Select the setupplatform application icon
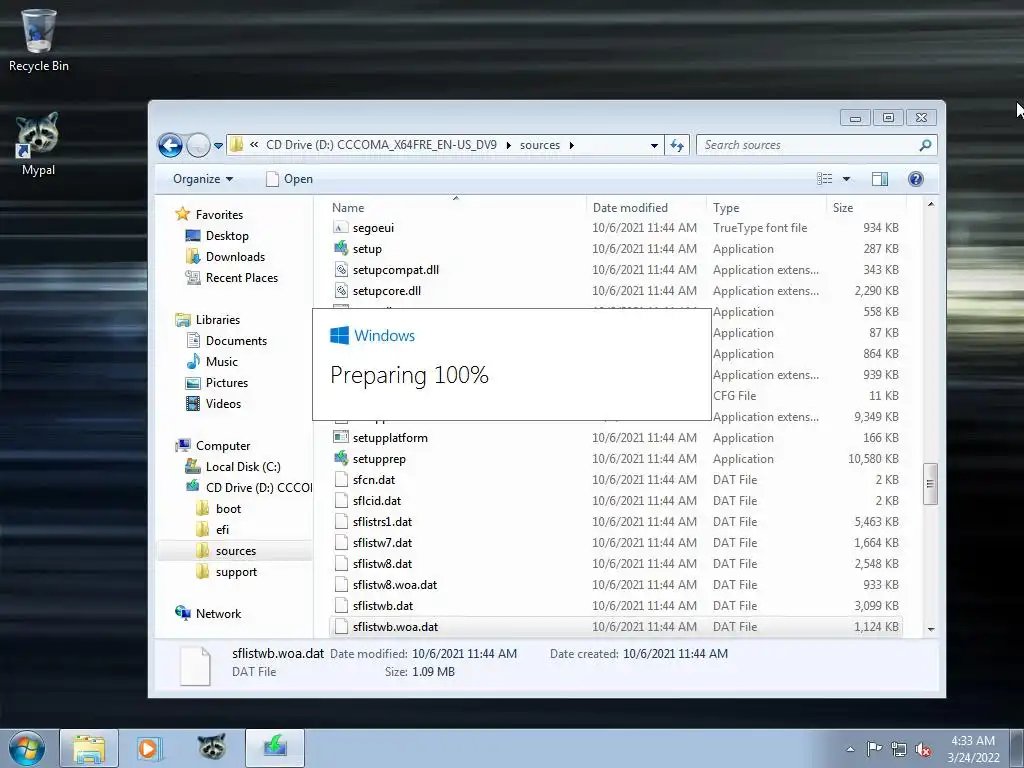1024x768 pixels. click(x=340, y=437)
